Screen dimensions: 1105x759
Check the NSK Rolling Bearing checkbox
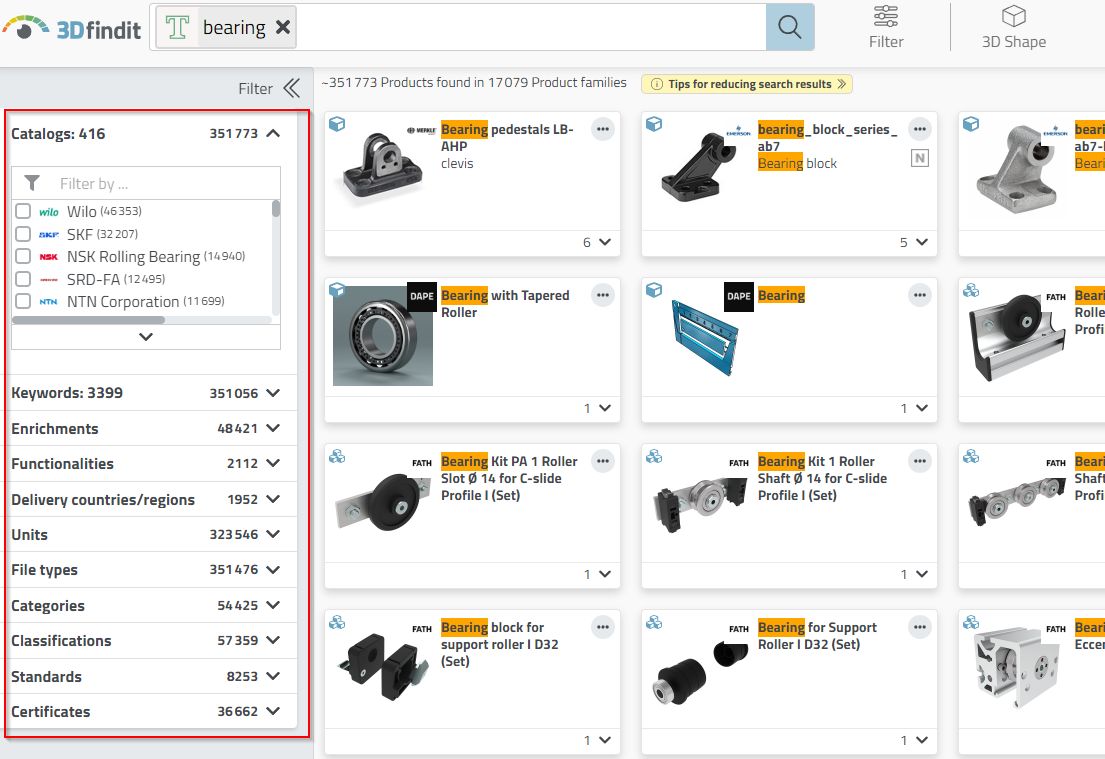(x=23, y=256)
